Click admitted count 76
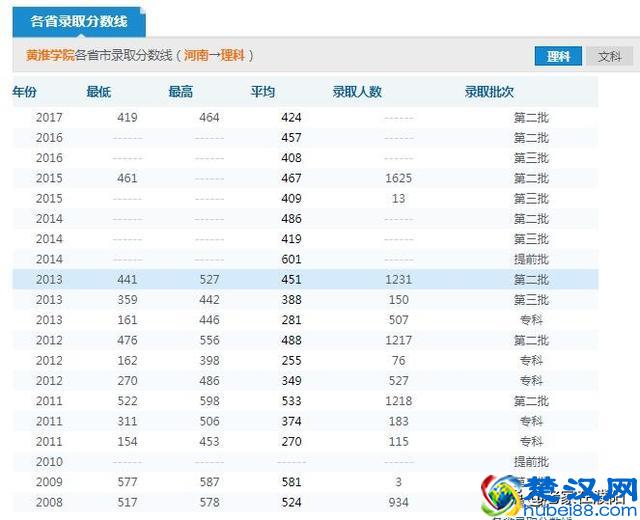 point(399,360)
